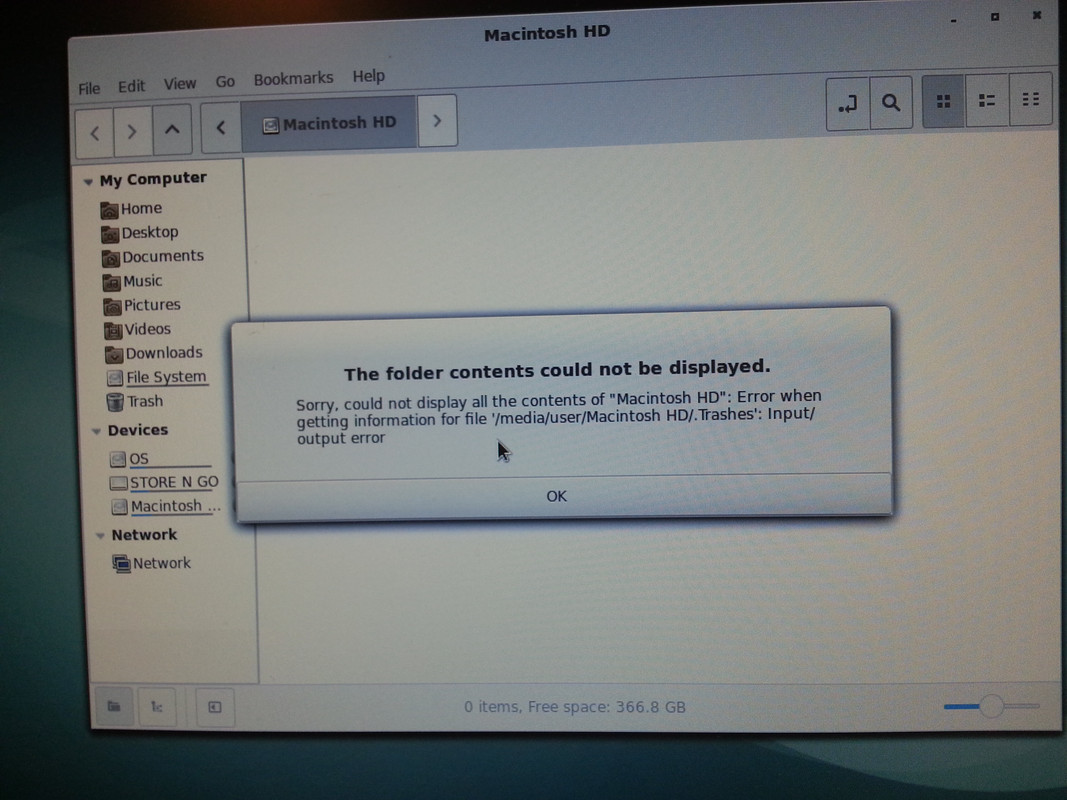Viewport: 1067px width, 800px height.
Task: Click path bar right scroll arrow
Action: [437, 121]
